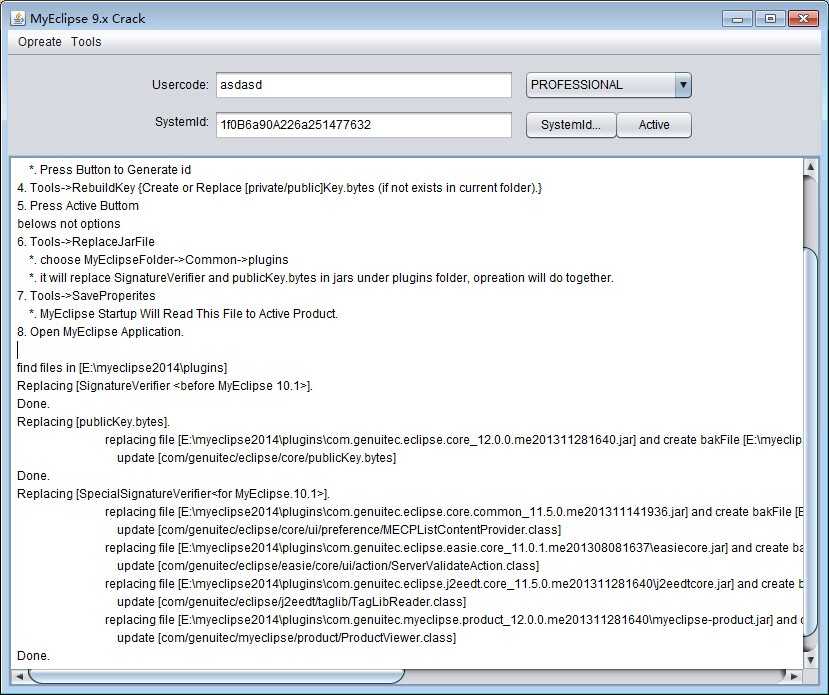829x695 pixels.
Task: Open the Opreate menu
Action: (x=40, y=42)
